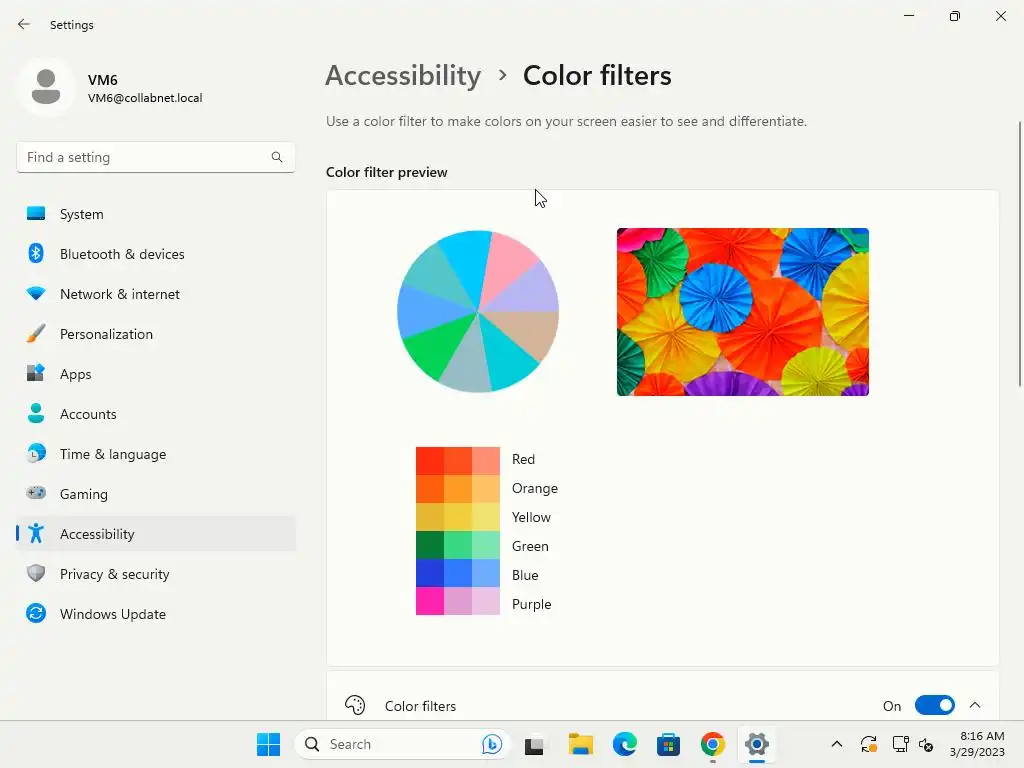Show hidden icons in the system tray
The width and height of the screenshot is (1024, 768).
(837, 744)
